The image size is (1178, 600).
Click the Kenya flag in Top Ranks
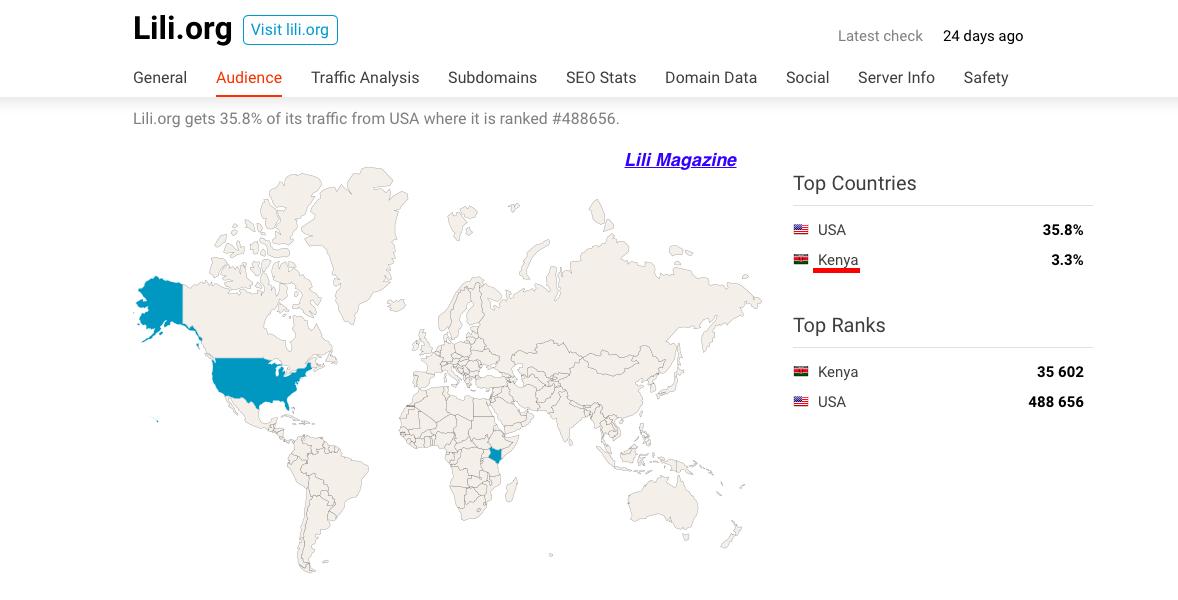pos(801,372)
